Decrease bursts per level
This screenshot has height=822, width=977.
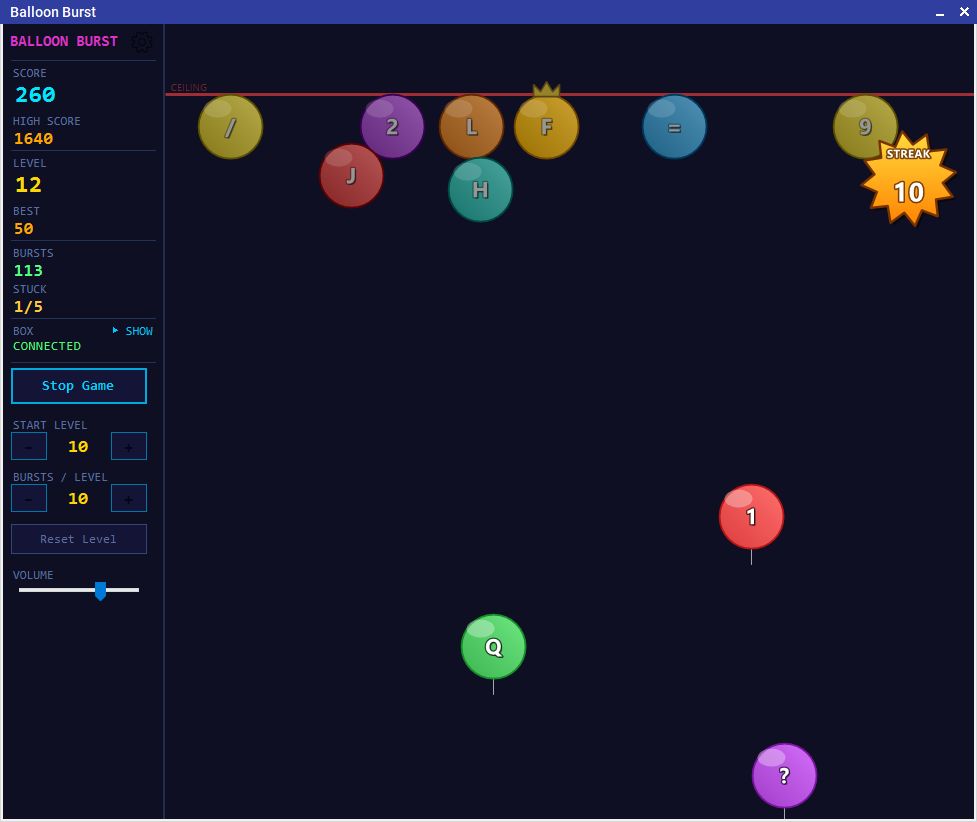coord(29,499)
